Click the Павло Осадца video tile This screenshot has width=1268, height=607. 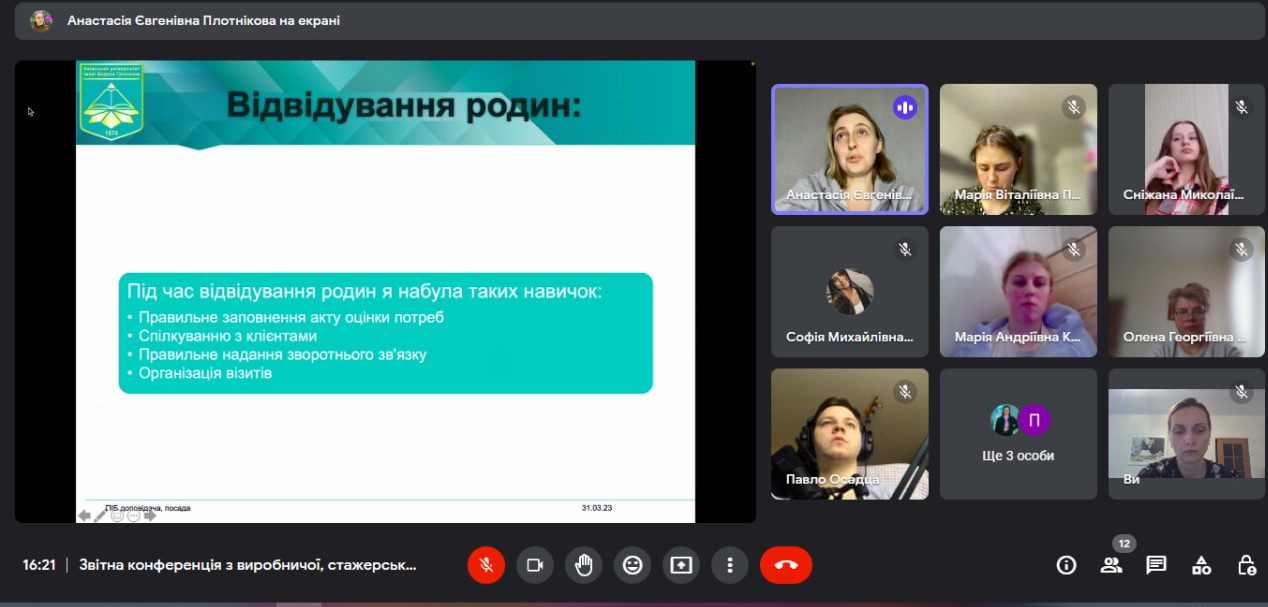coord(849,433)
